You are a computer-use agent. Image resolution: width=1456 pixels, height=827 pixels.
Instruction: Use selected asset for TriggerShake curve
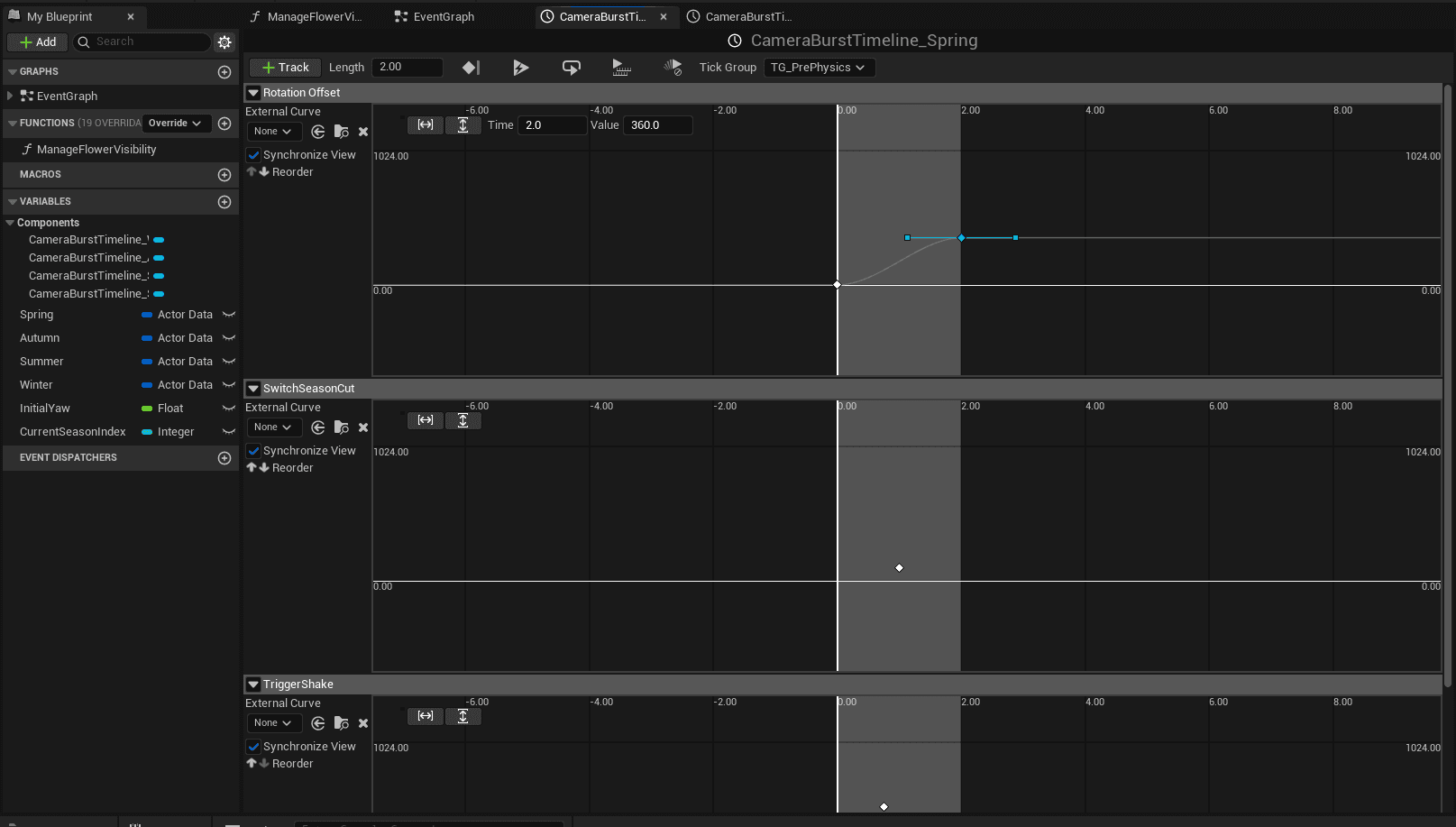pos(318,723)
